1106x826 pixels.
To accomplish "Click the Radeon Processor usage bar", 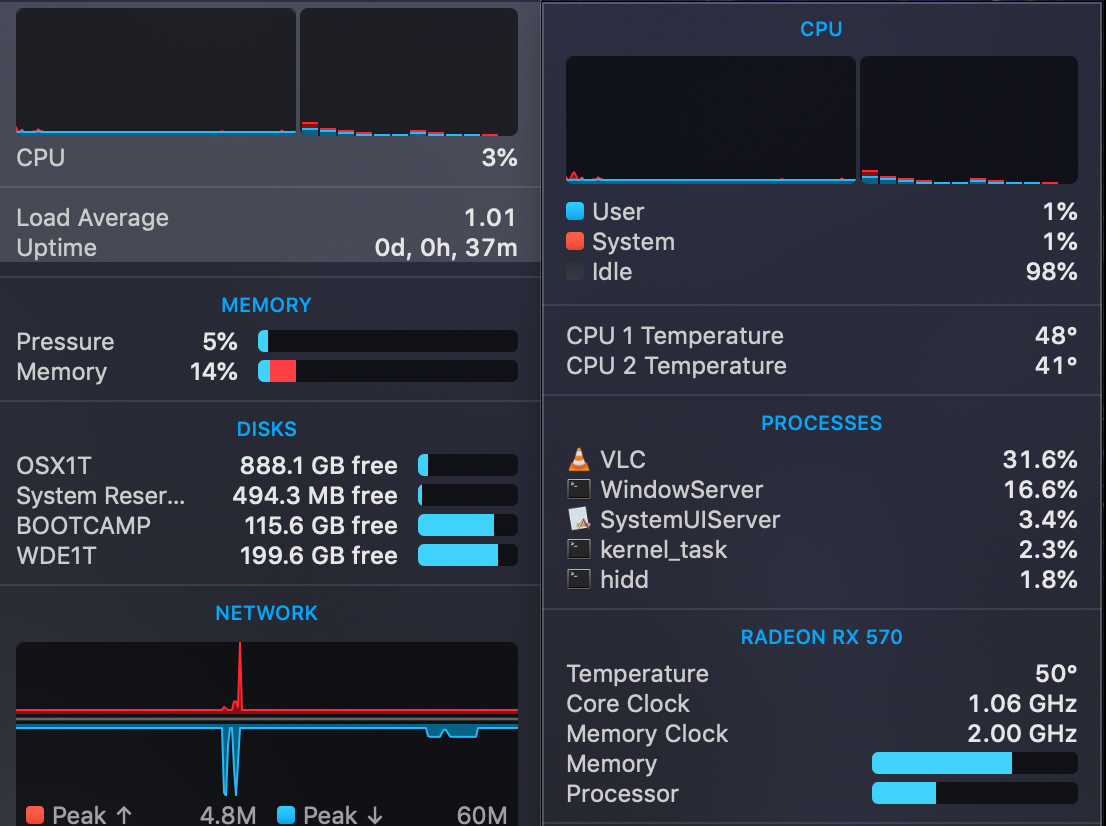I will pyautogui.click(x=974, y=794).
